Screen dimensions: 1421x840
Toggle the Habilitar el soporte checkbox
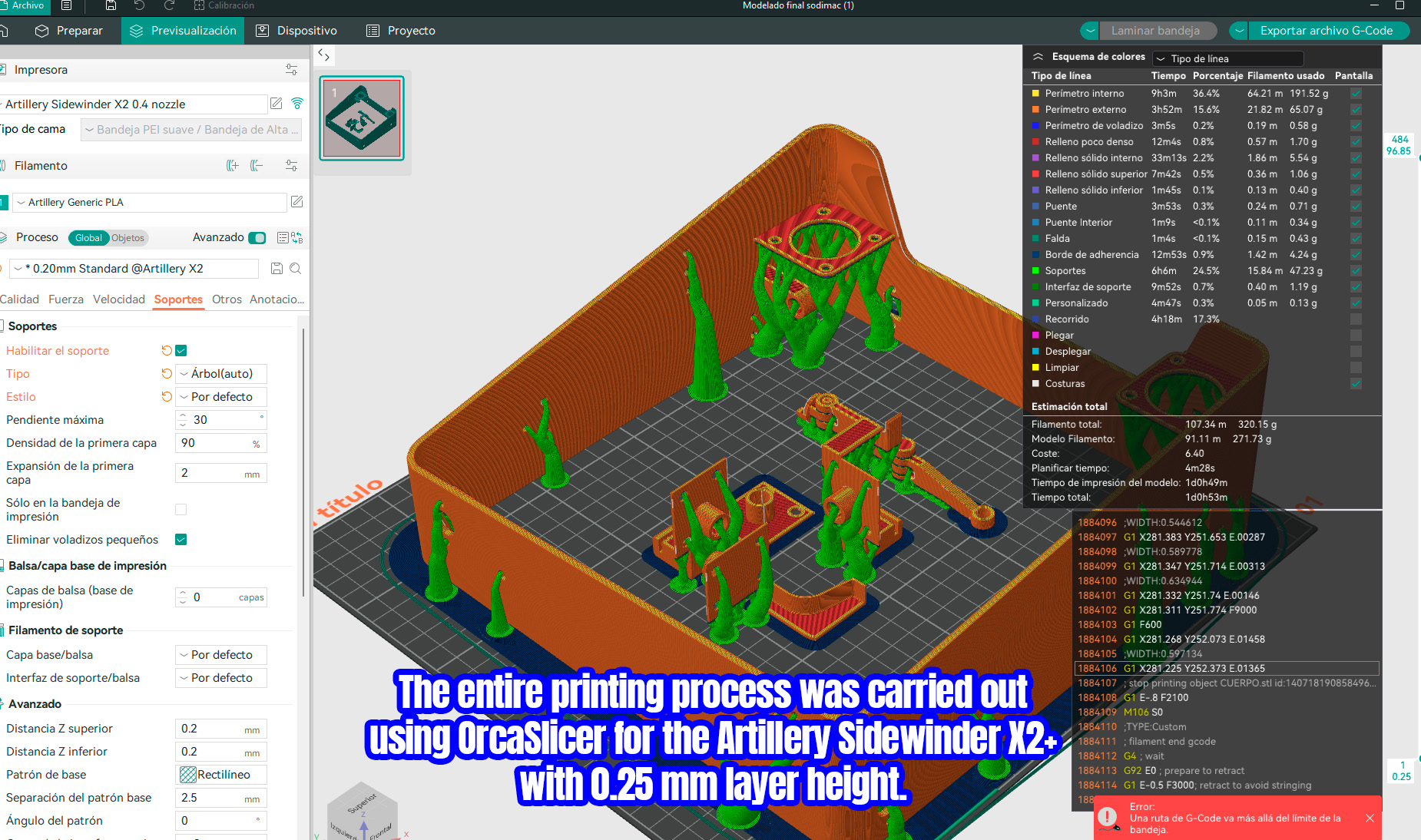pos(181,351)
